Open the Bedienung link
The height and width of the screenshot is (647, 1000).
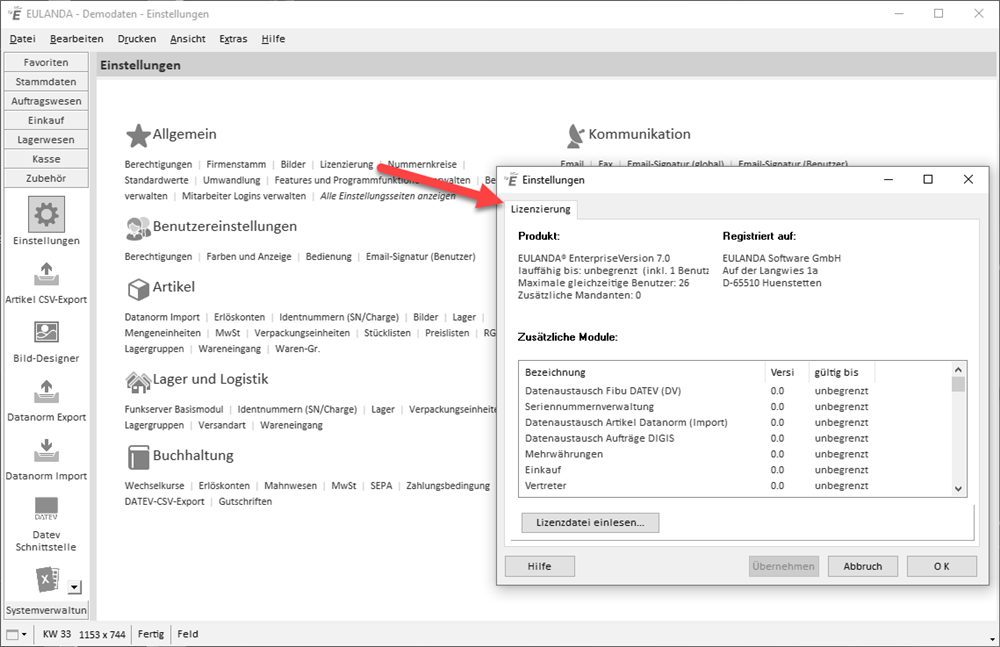click(x=328, y=257)
